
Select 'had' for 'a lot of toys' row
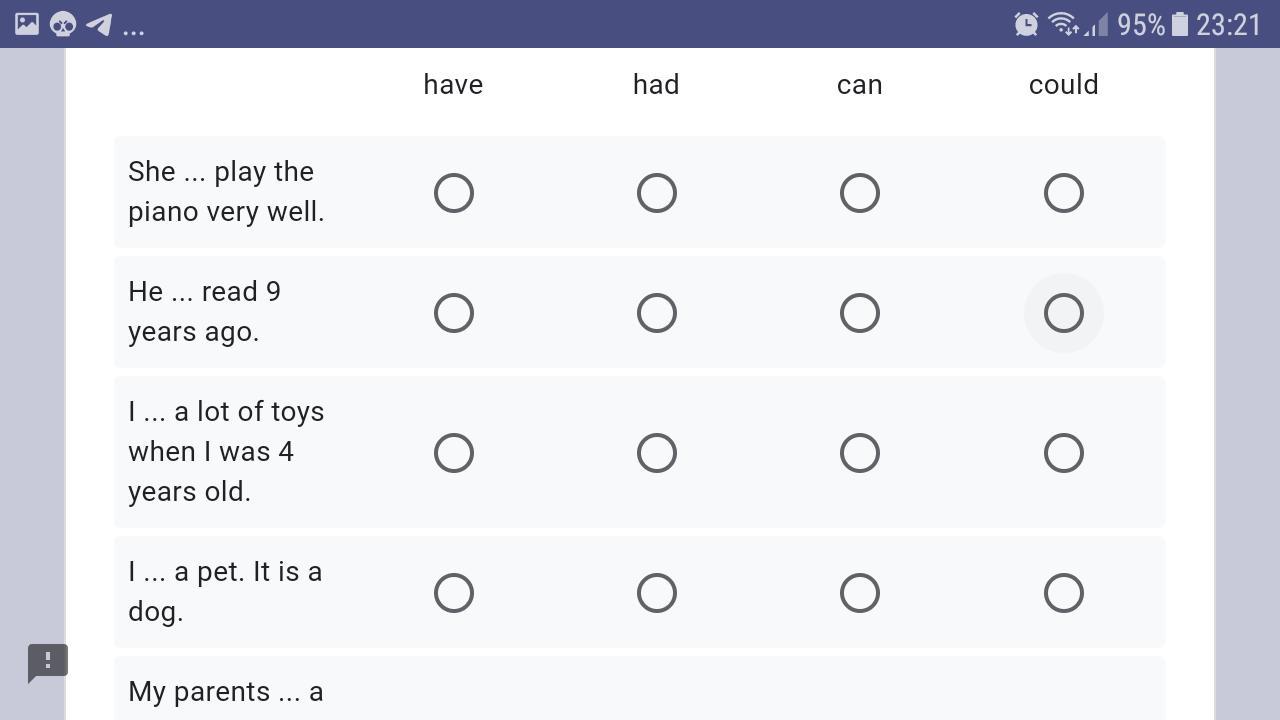click(x=657, y=453)
